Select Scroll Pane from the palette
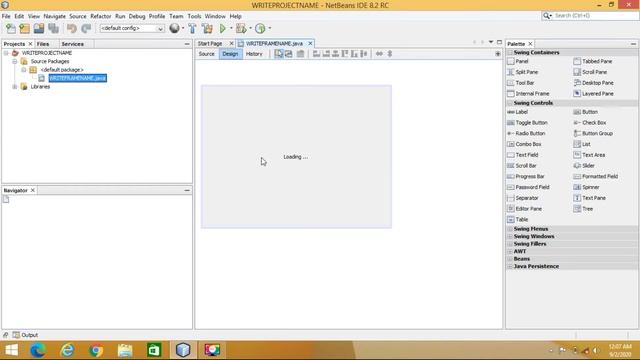Screen dimensions: 640x360 tap(590, 72)
